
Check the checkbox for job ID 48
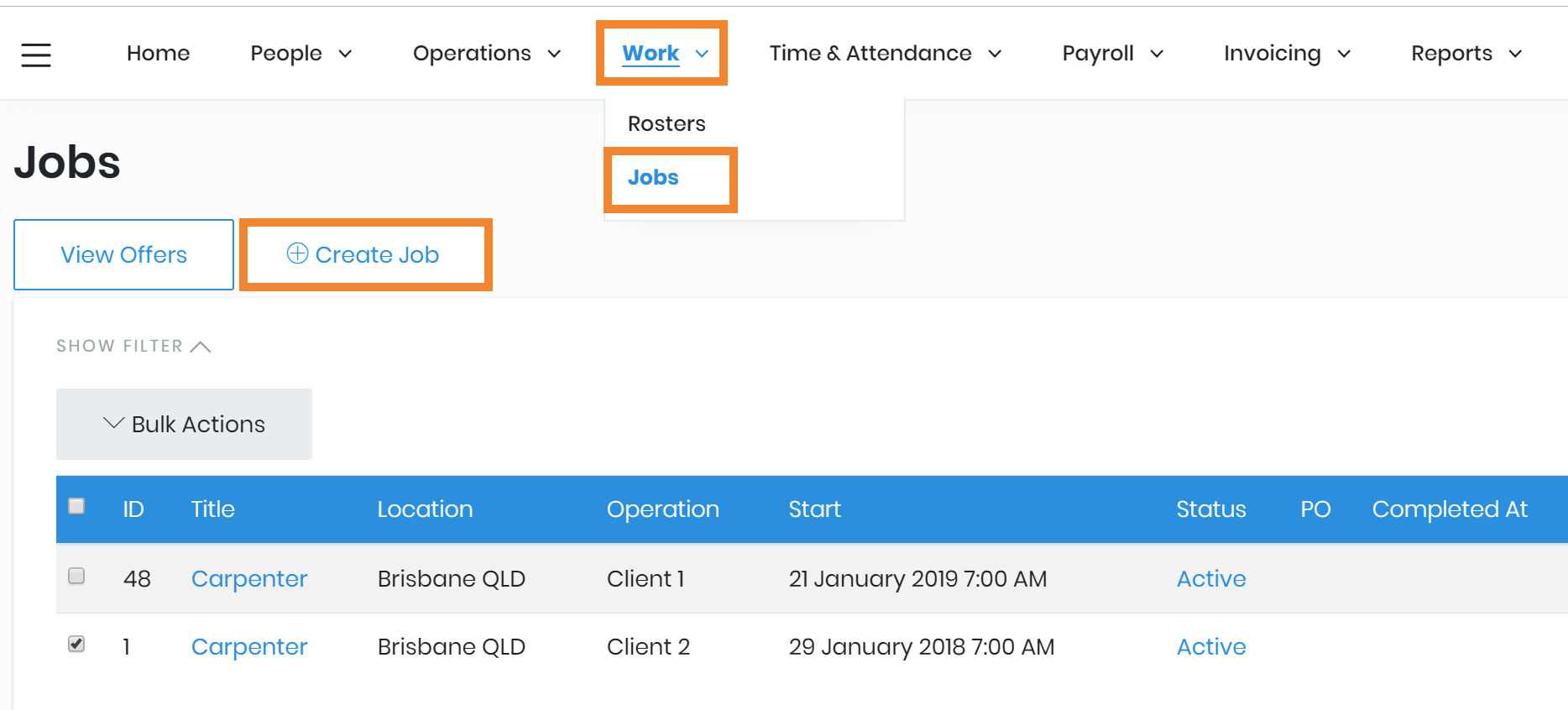click(x=76, y=576)
